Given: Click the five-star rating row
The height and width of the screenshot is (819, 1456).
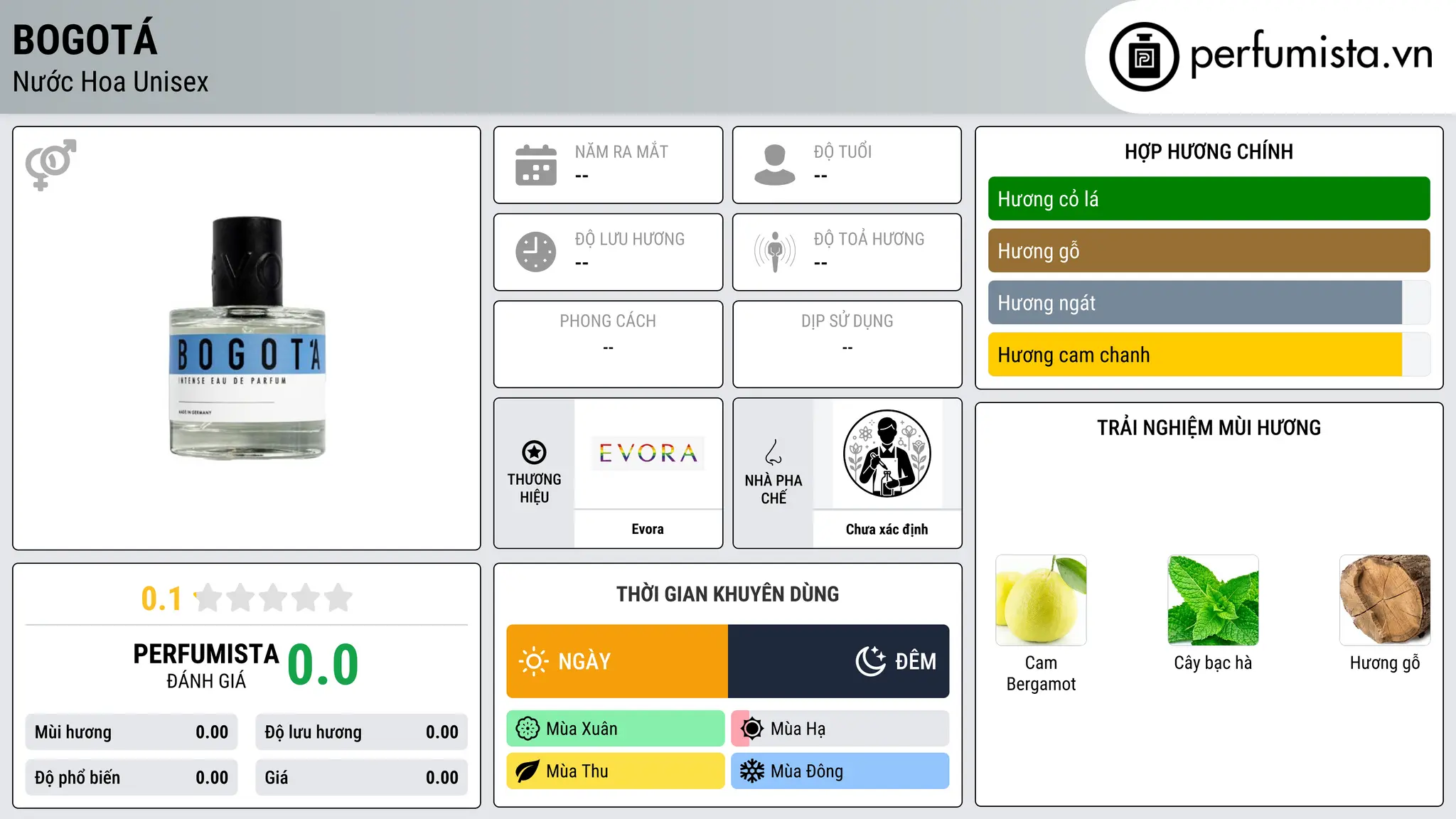Looking at the screenshot, I should tap(274, 598).
